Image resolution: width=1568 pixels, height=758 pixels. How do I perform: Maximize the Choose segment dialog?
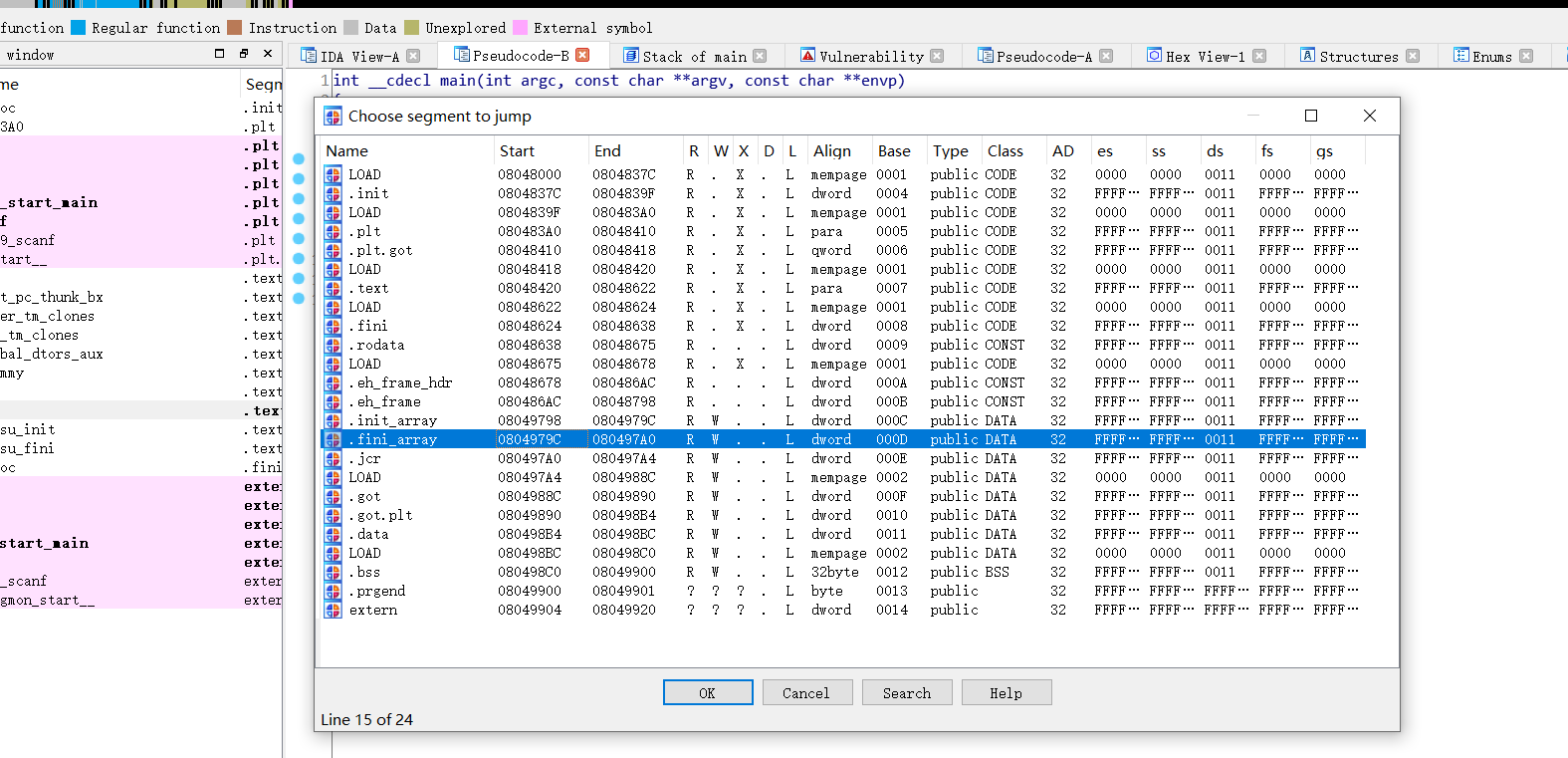[x=1311, y=116]
